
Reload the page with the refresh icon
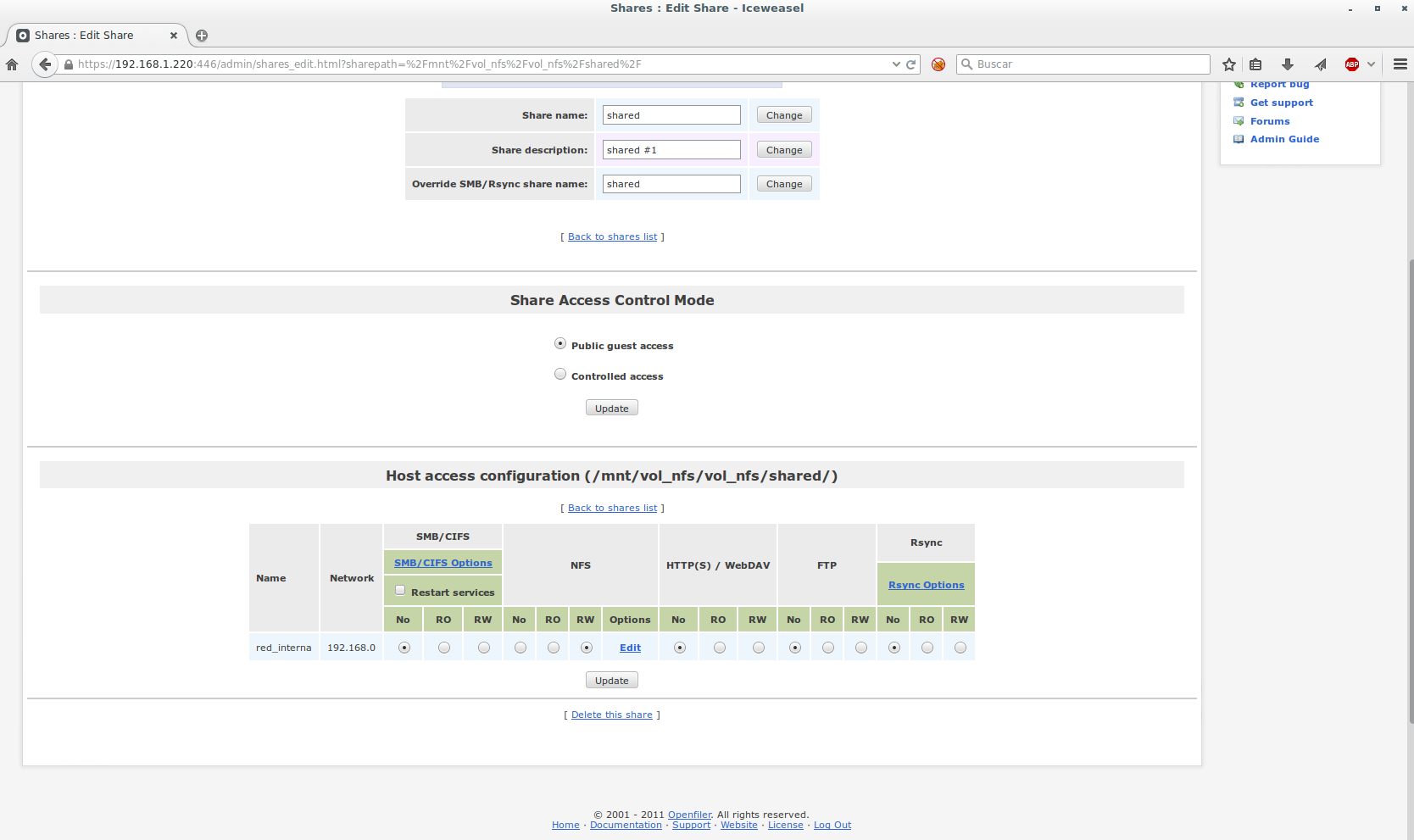911,64
